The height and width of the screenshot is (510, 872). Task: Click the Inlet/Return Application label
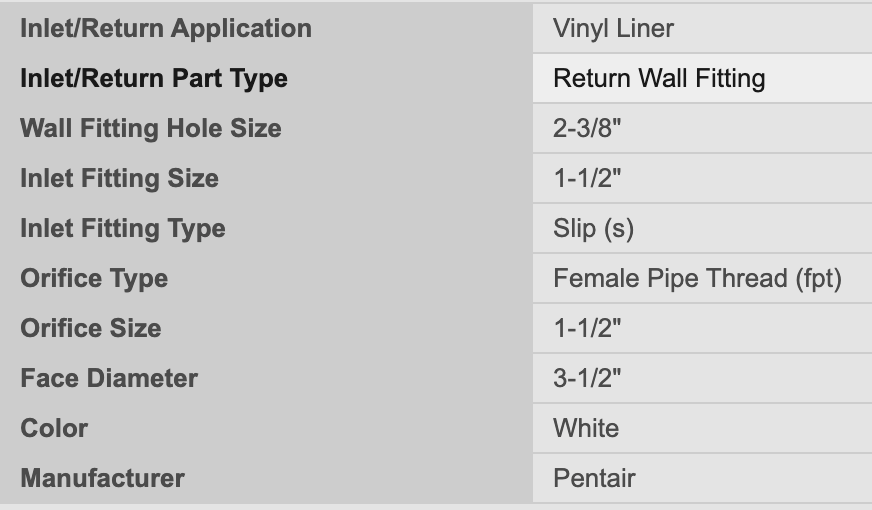(165, 28)
